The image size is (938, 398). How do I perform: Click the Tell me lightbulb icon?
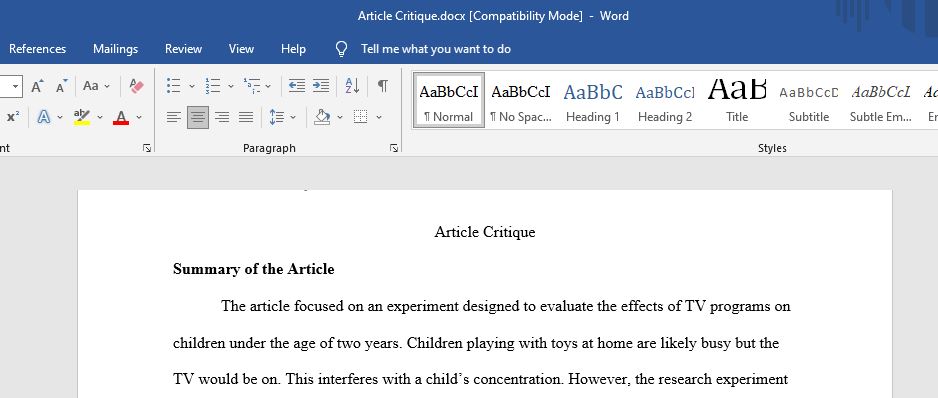click(x=341, y=49)
